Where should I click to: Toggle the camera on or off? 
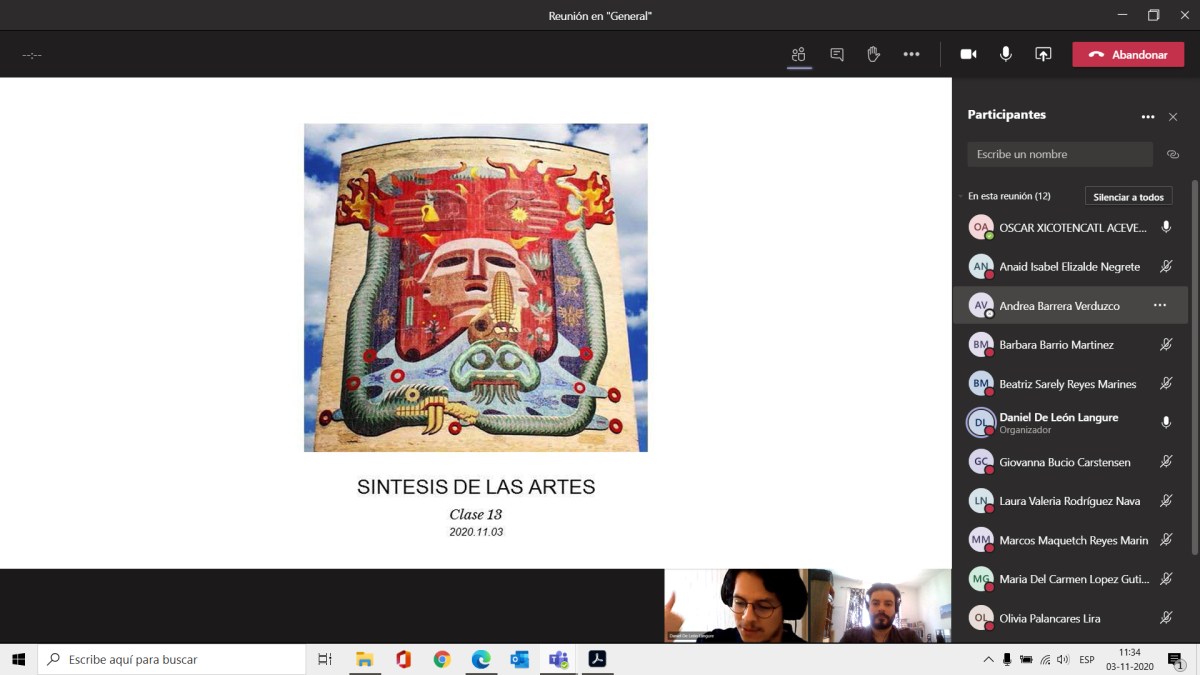968,55
